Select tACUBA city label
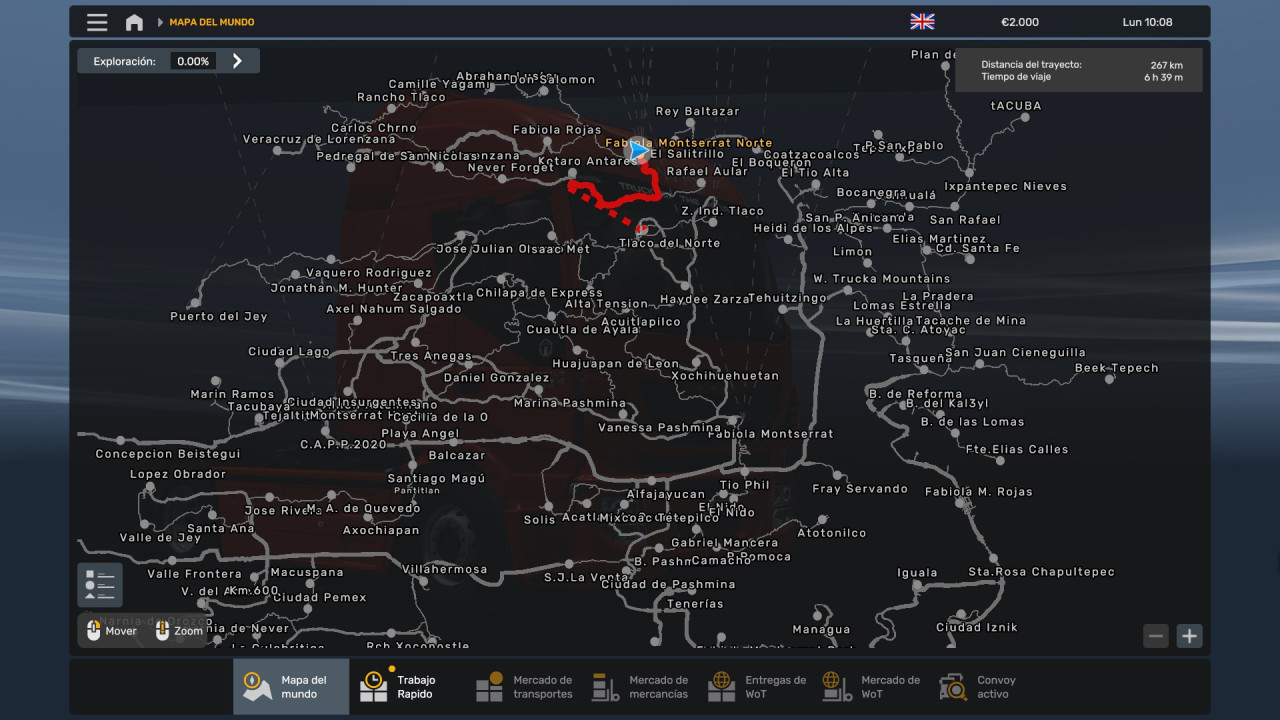Screen dimensions: 1280x720 pyautogui.click(x=1016, y=105)
